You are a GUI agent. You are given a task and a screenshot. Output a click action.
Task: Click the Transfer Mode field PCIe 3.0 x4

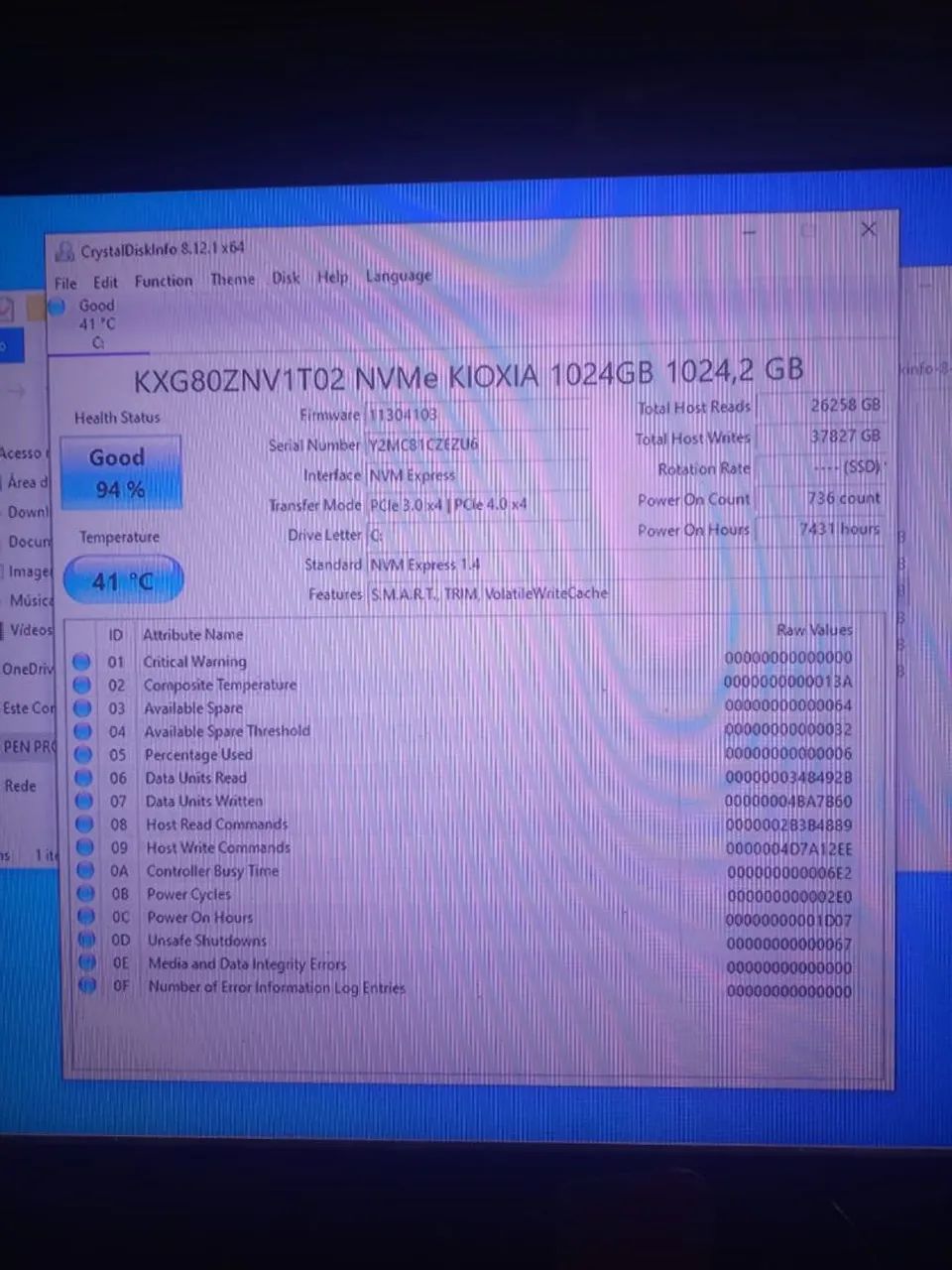[x=478, y=505]
